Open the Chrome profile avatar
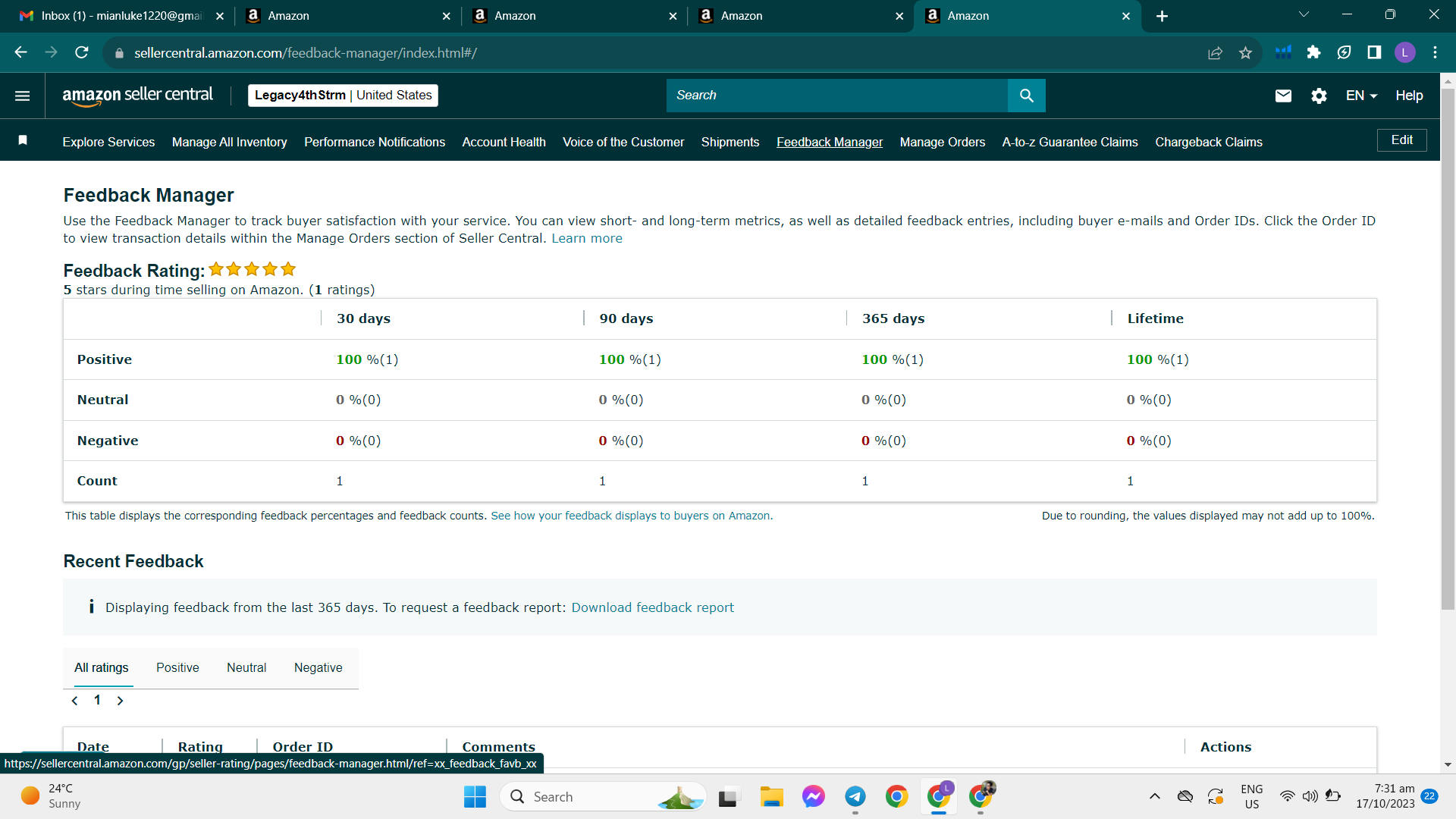 tap(1405, 52)
